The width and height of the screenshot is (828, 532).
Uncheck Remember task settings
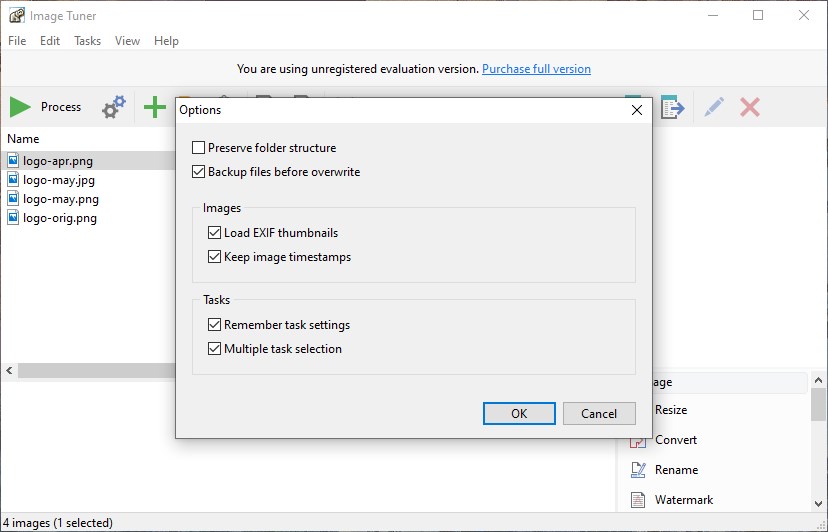click(x=214, y=325)
